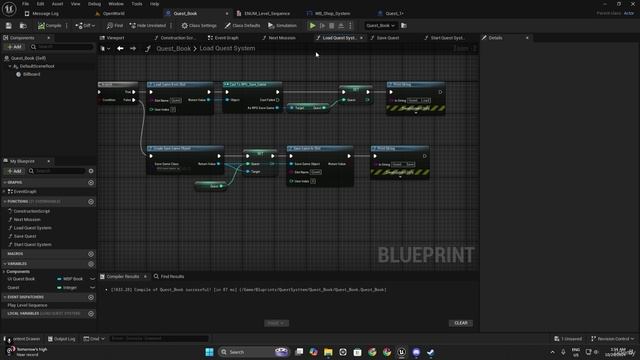This screenshot has width=640, height=360.
Task: Navigate back in graph history
Action: (x=120, y=49)
